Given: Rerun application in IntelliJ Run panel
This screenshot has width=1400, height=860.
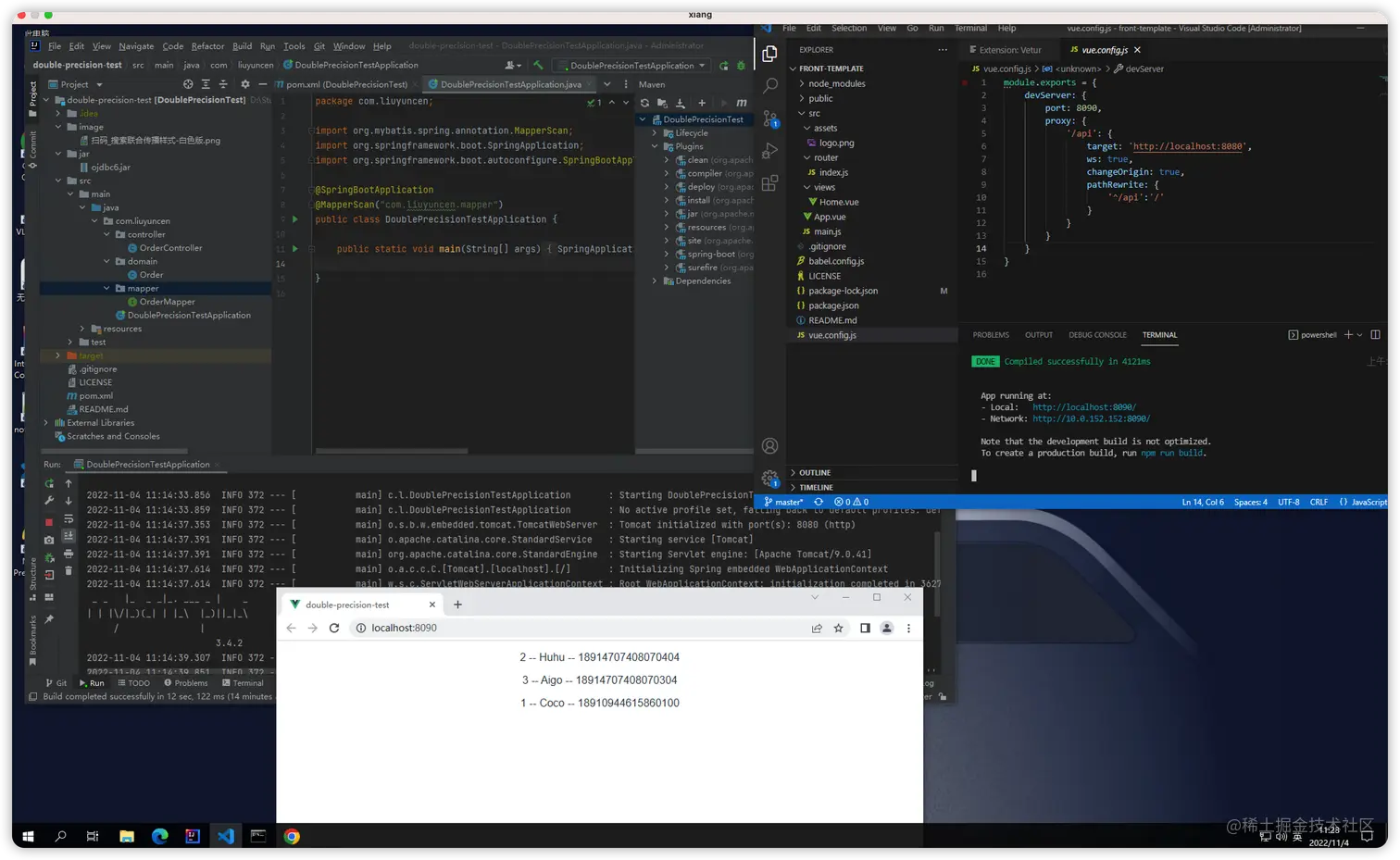Looking at the screenshot, I should (x=49, y=483).
